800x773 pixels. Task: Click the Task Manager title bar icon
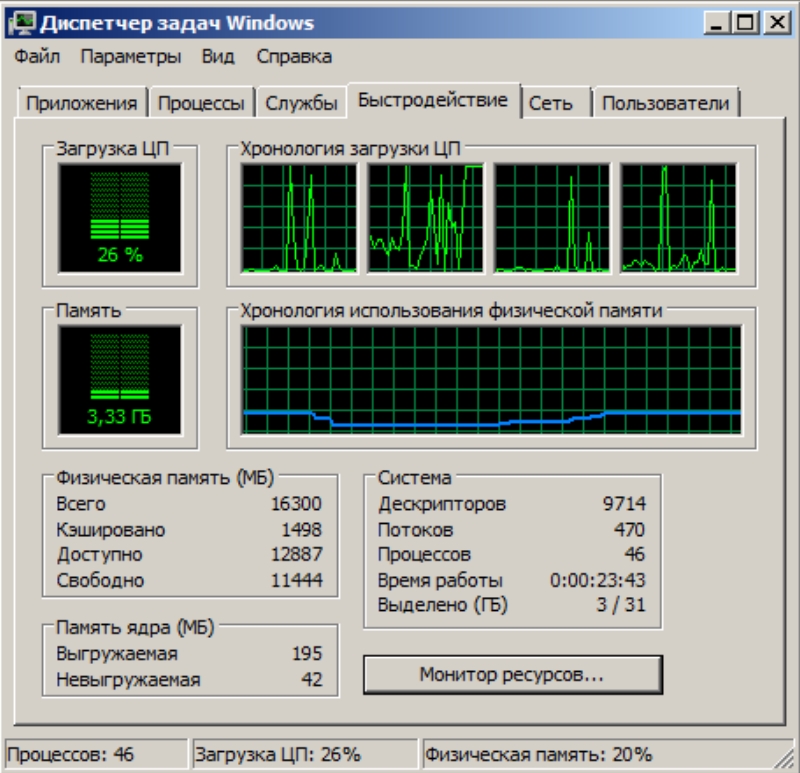pyautogui.click(x=22, y=23)
